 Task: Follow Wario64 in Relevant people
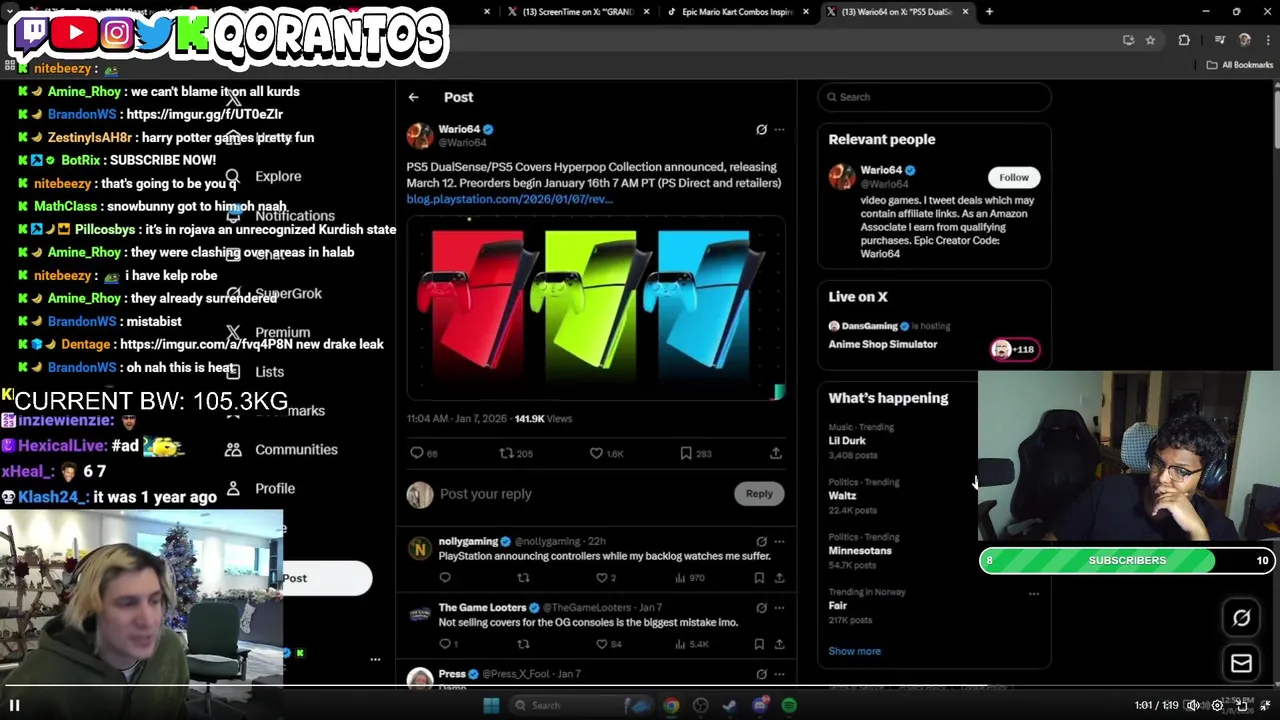tap(1013, 177)
